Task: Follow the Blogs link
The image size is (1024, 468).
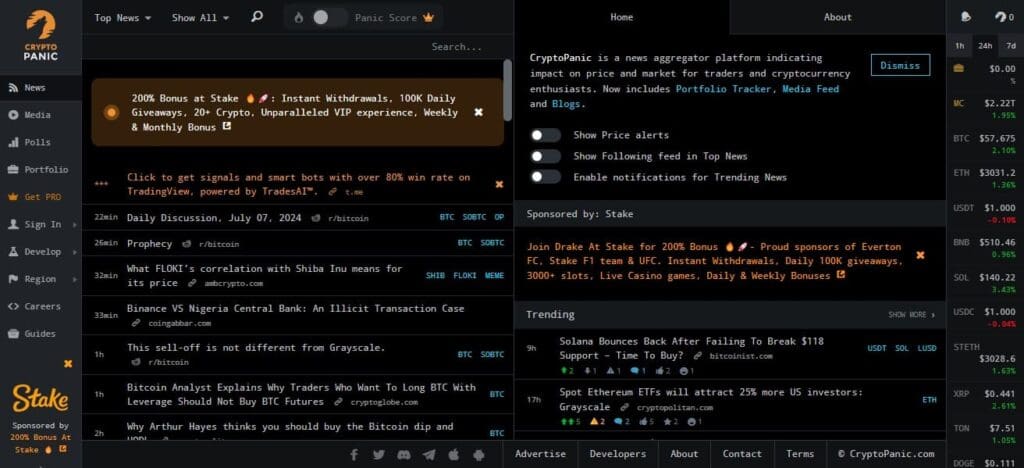Action: (566, 104)
